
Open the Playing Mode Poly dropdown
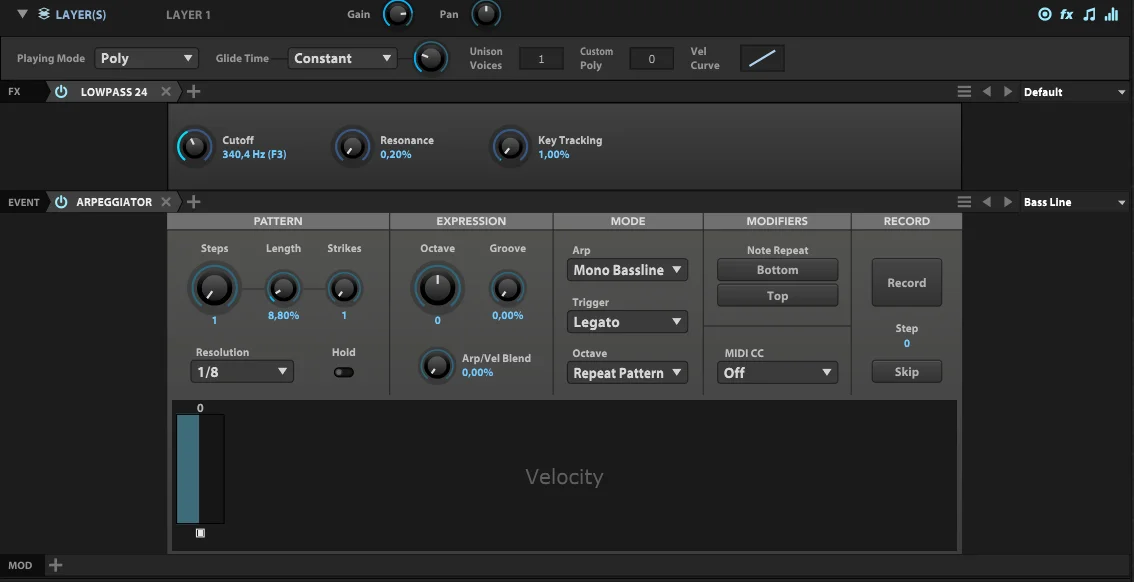[147, 59]
